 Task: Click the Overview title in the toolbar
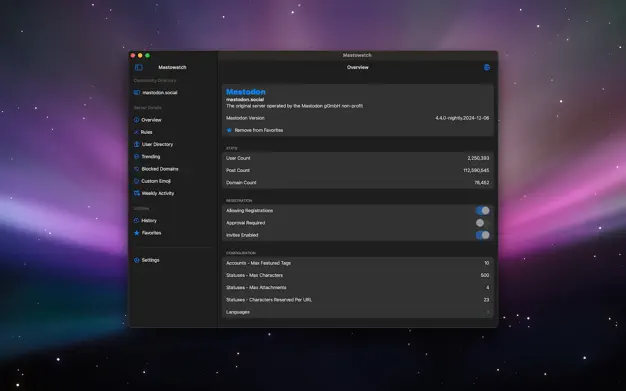358,67
